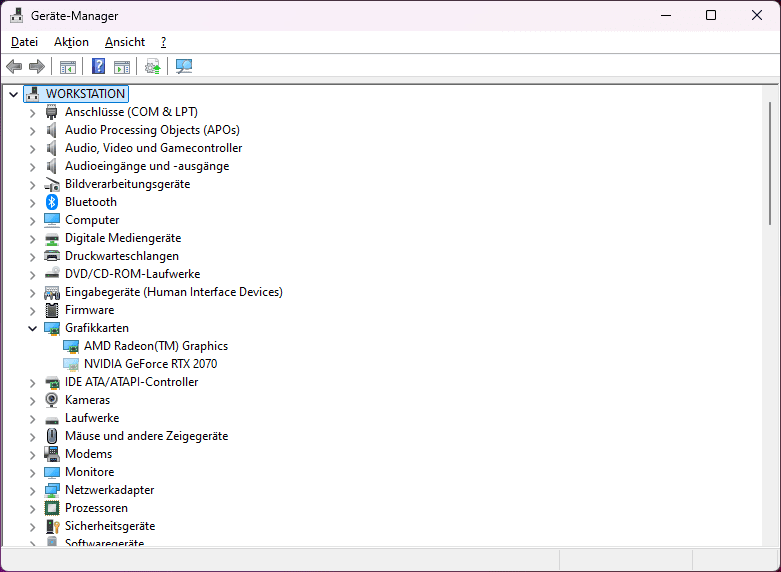Click the Mäuse und andere Zeigegeräte mouse icon
781x572 pixels.
tap(52, 436)
